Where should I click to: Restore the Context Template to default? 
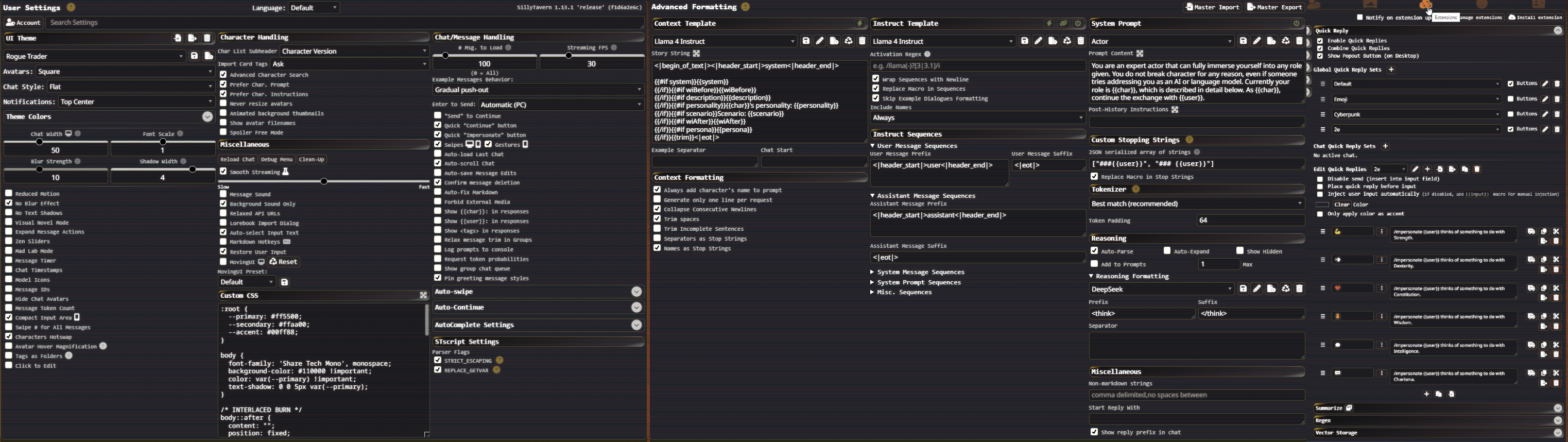[x=849, y=41]
